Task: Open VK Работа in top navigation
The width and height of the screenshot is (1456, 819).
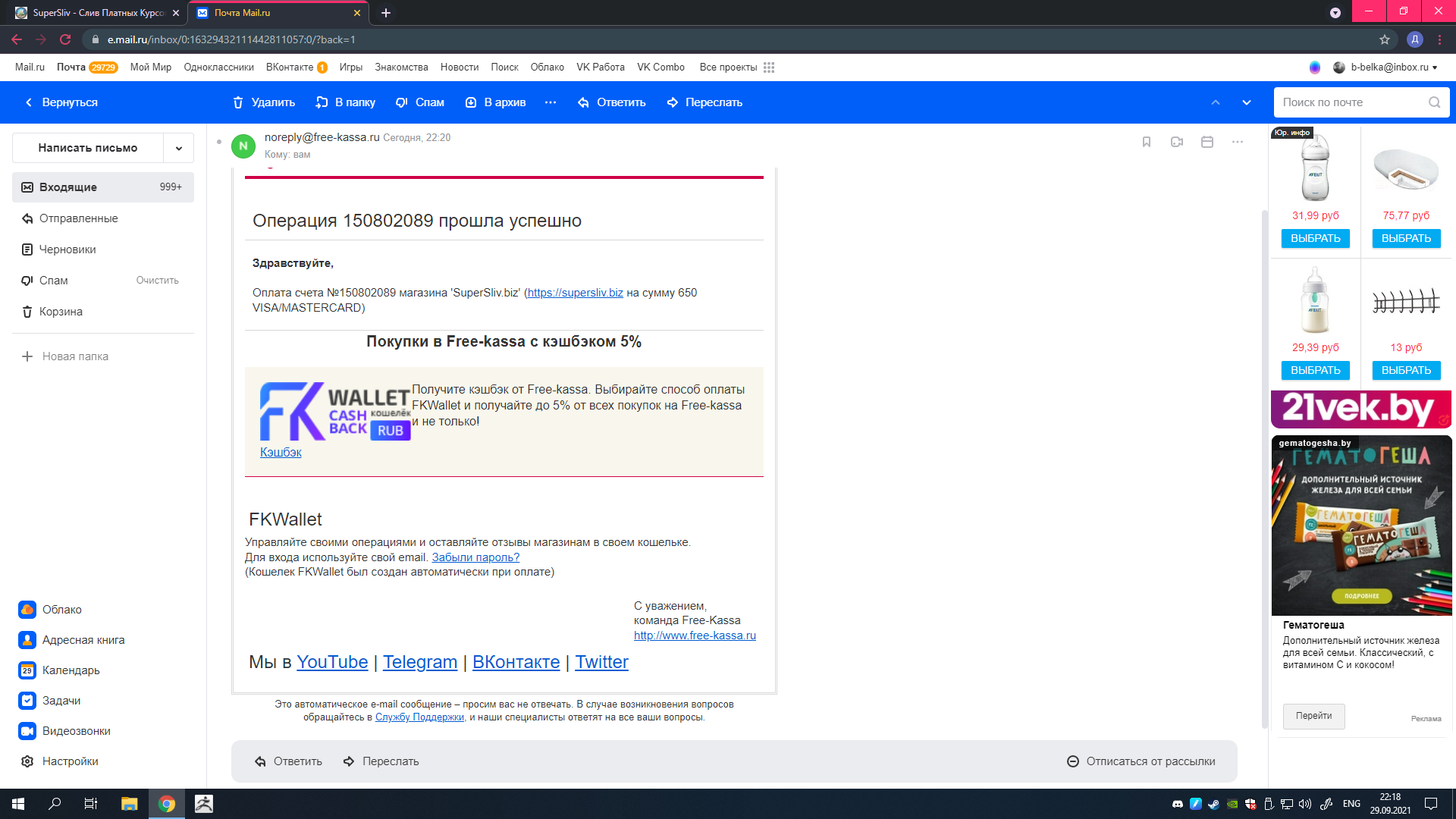Action: (601, 67)
